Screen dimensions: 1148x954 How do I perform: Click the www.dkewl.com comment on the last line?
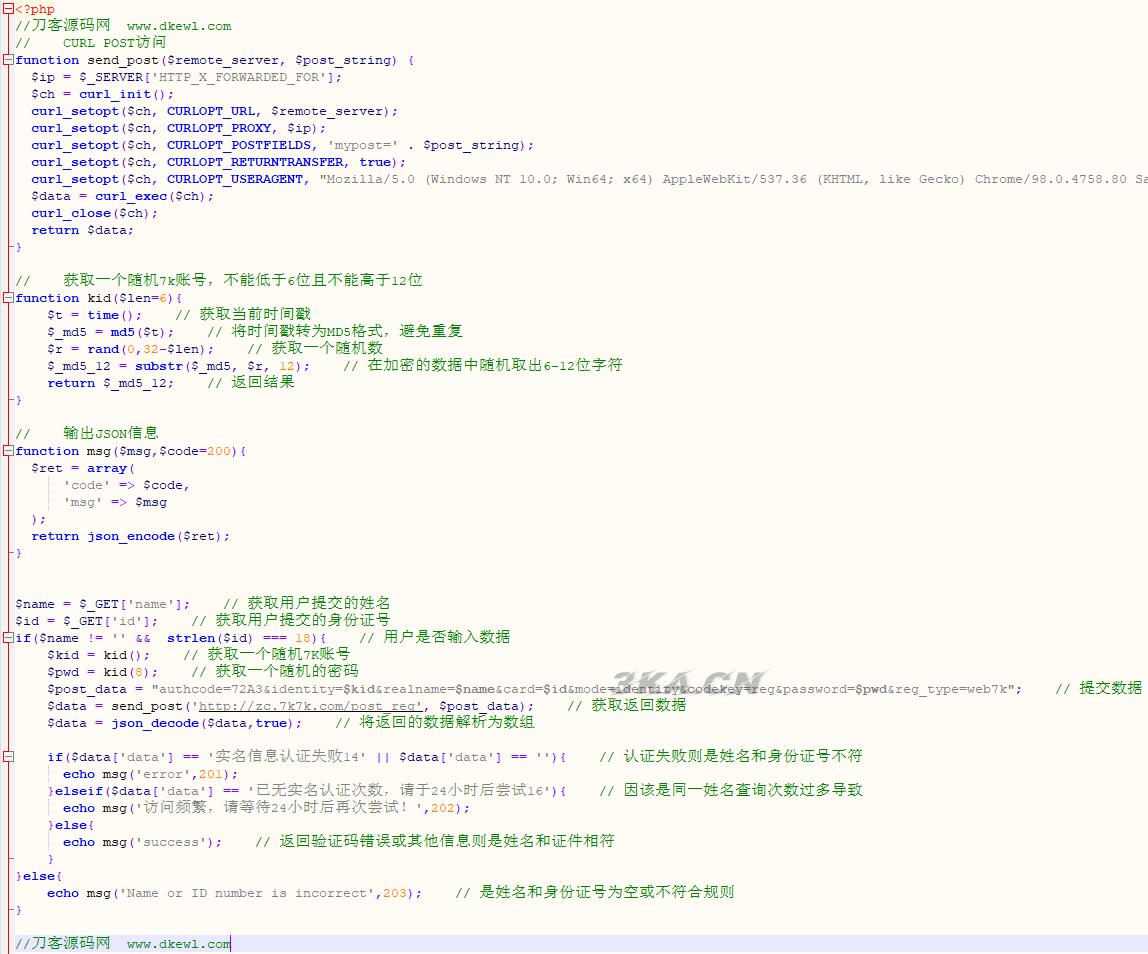(x=178, y=944)
